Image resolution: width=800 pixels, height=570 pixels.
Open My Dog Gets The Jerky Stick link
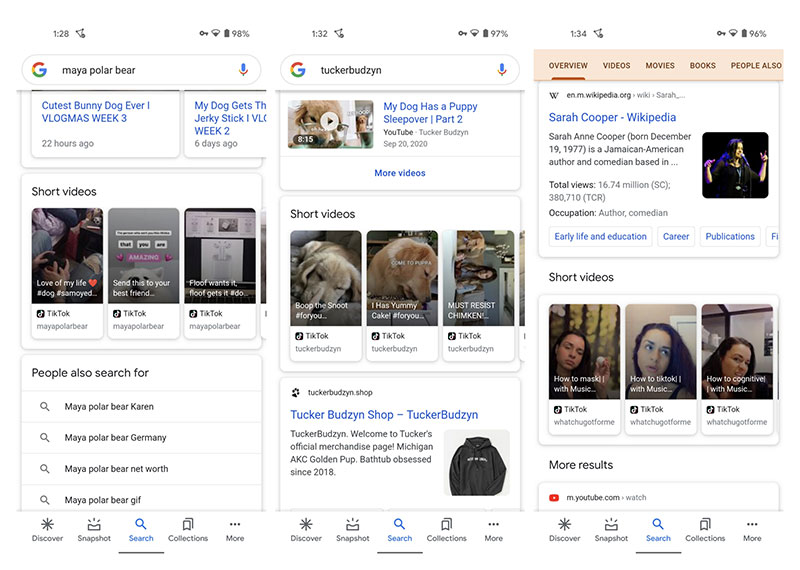pos(230,118)
